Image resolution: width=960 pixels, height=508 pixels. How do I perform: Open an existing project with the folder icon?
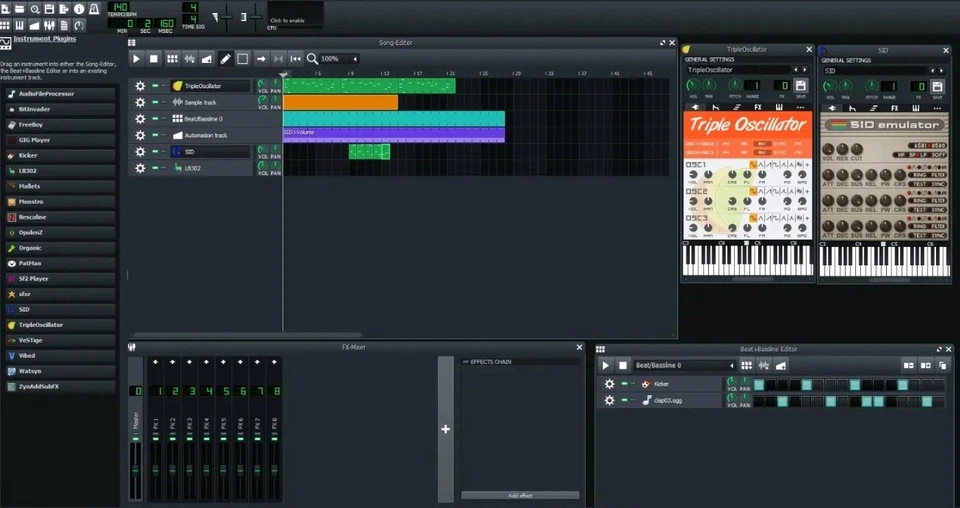(x=20, y=9)
